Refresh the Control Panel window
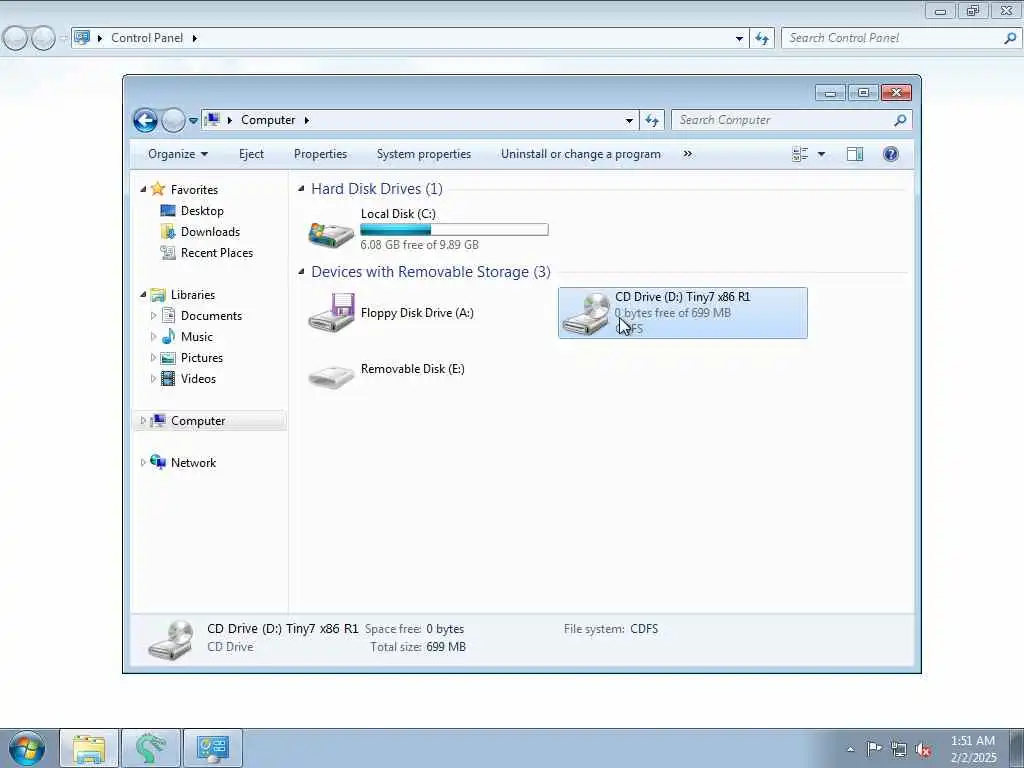Image resolution: width=1024 pixels, height=768 pixels. click(762, 38)
